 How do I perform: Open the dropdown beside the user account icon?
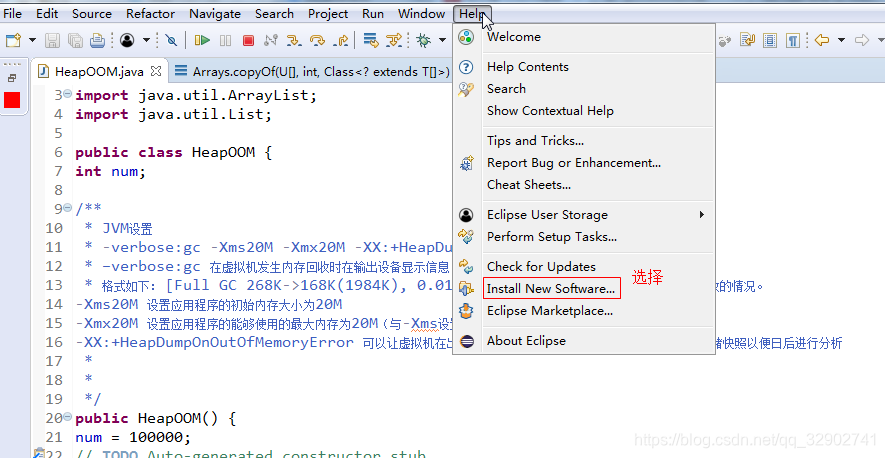coord(146,40)
